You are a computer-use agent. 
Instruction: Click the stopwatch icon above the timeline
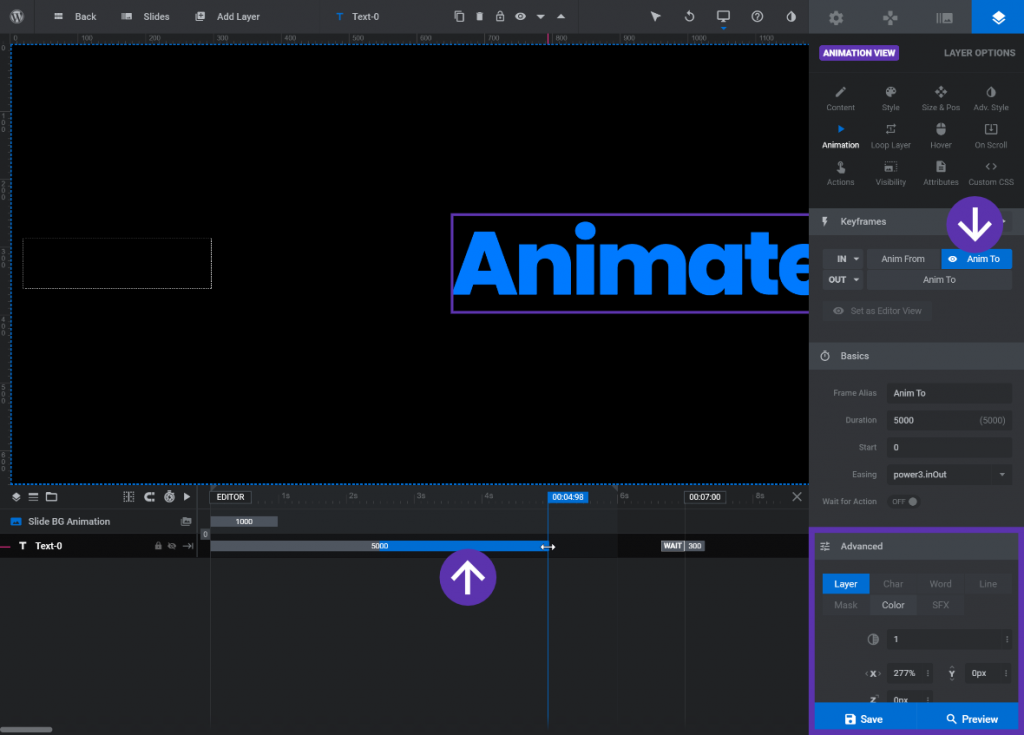169,497
